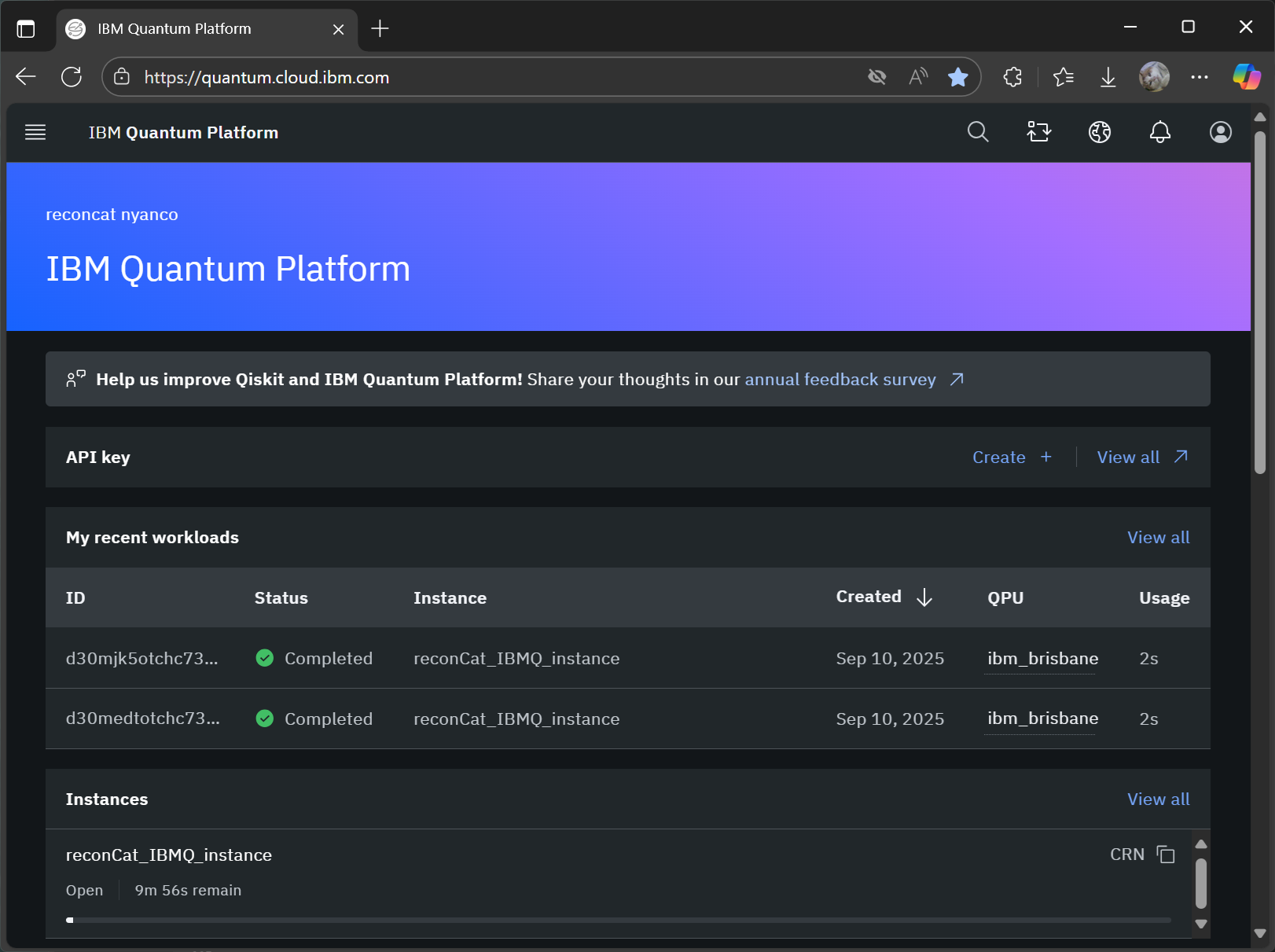1275x952 pixels.
Task: Favorite this page with the star icon
Action: 957,77
